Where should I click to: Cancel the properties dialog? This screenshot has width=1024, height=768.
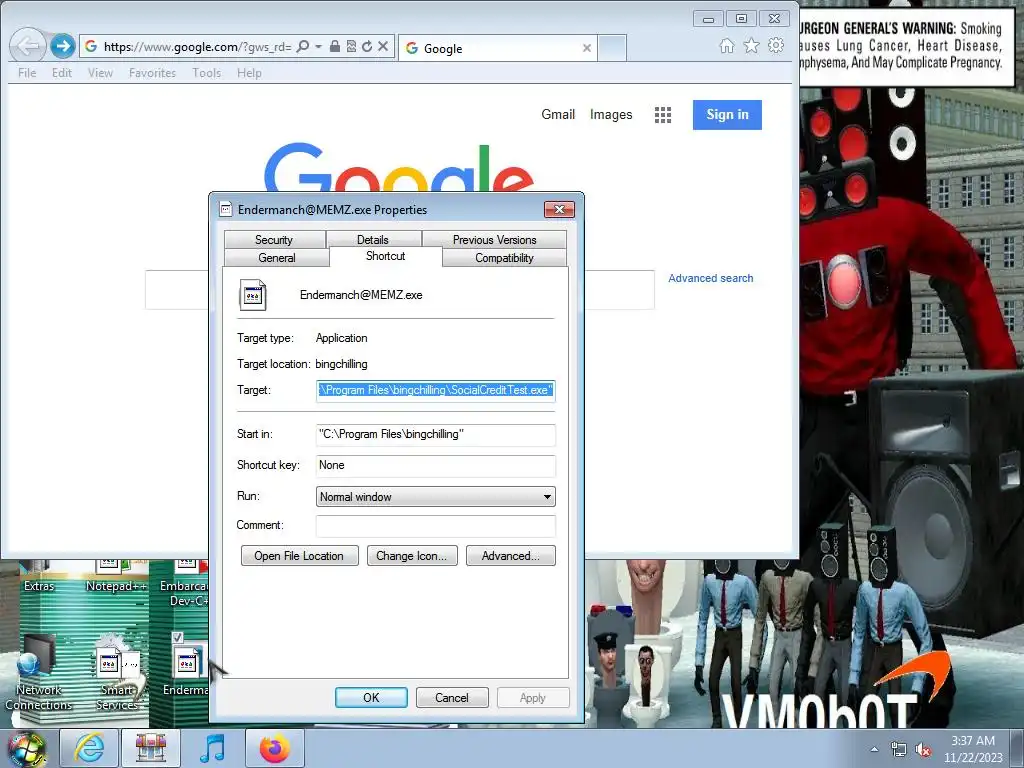(452, 697)
